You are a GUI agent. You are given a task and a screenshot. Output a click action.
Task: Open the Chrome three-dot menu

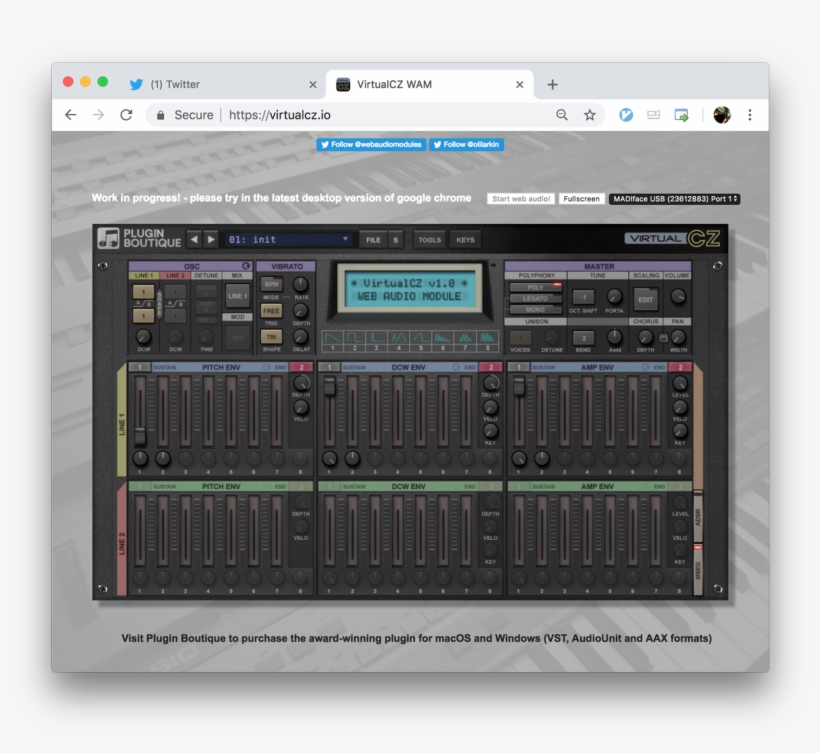(x=749, y=115)
